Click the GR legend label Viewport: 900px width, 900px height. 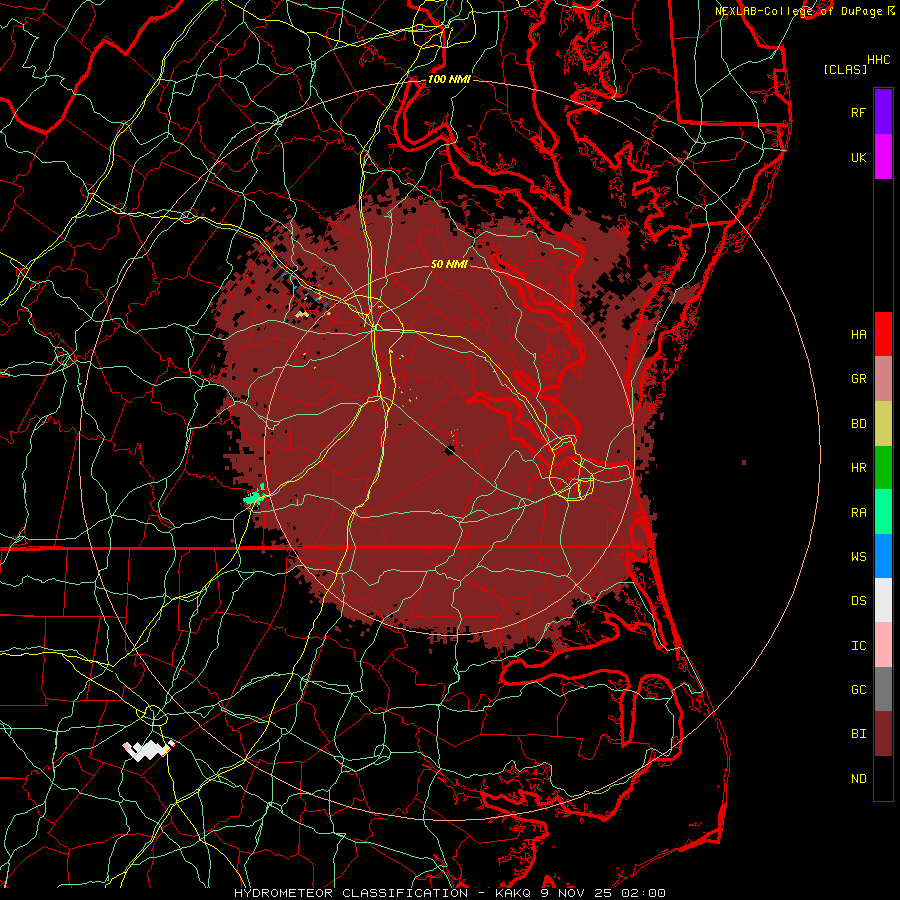click(858, 379)
